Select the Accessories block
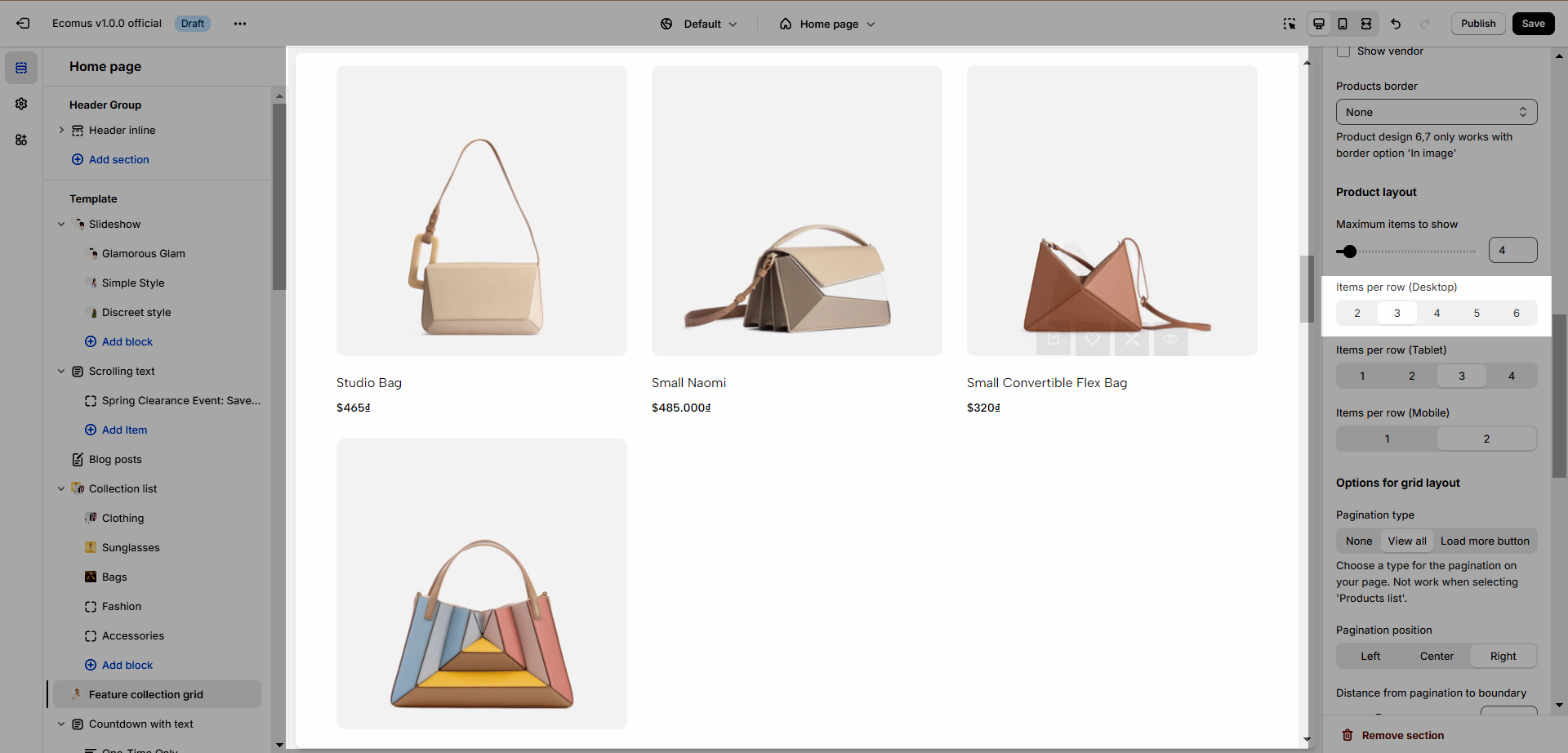Image resolution: width=1568 pixels, height=753 pixels. click(x=133, y=636)
